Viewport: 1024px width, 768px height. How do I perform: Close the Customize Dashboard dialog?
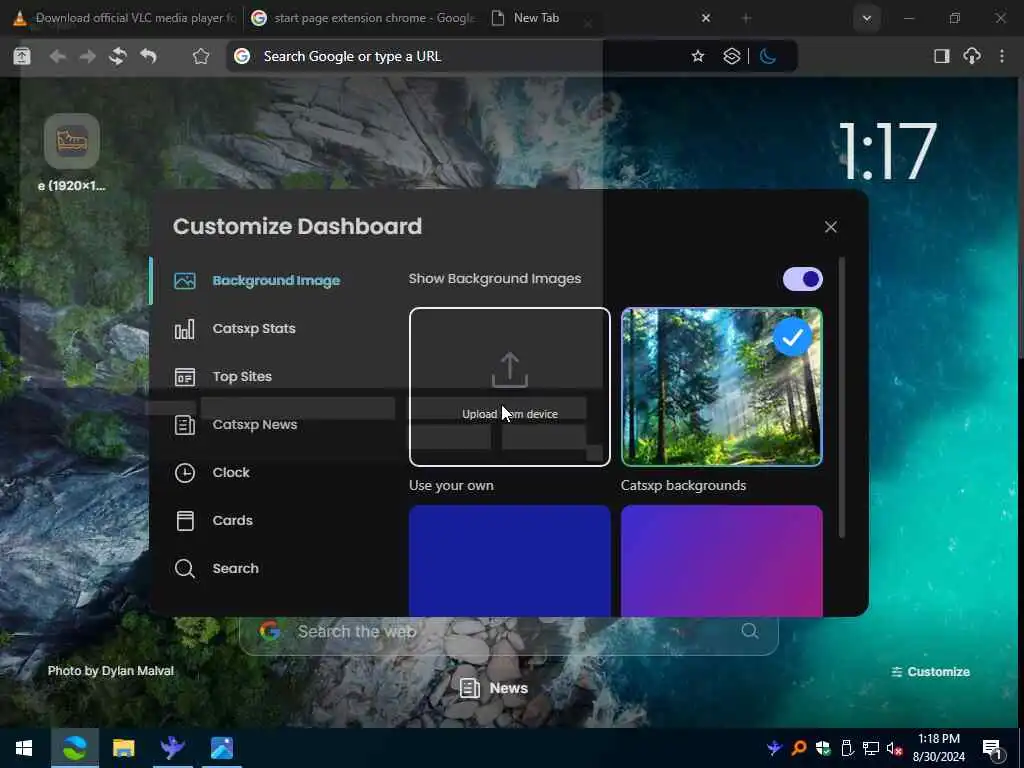click(x=831, y=227)
